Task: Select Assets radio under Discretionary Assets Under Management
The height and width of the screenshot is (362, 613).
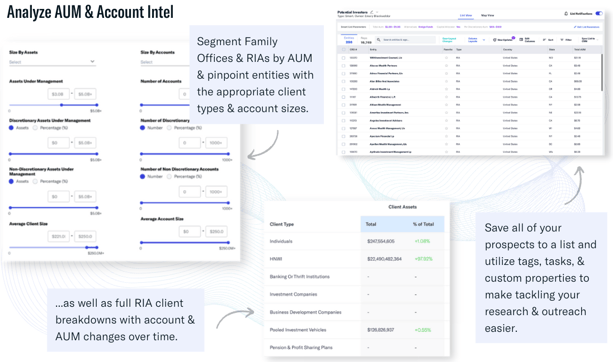Action: pyautogui.click(x=11, y=128)
